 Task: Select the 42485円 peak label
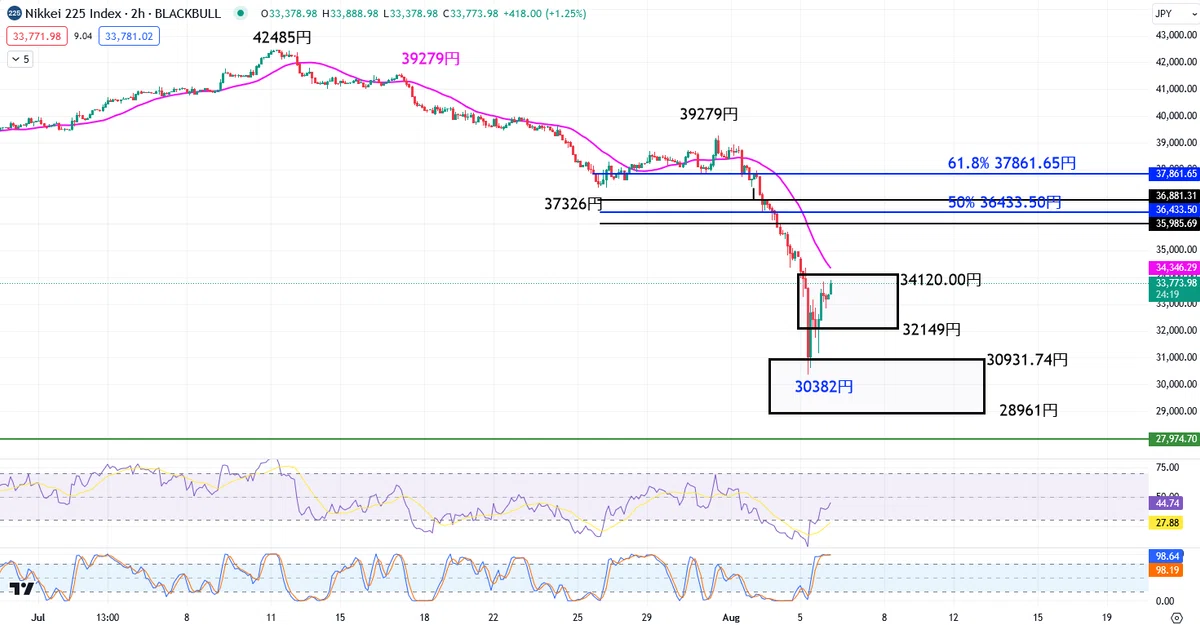tap(281, 38)
